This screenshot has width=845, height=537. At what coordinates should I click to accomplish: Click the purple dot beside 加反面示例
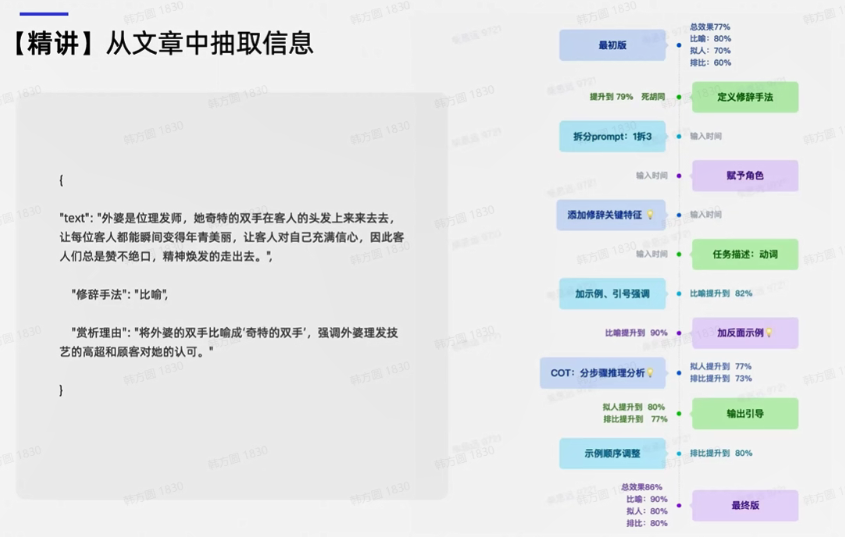(679, 333)
